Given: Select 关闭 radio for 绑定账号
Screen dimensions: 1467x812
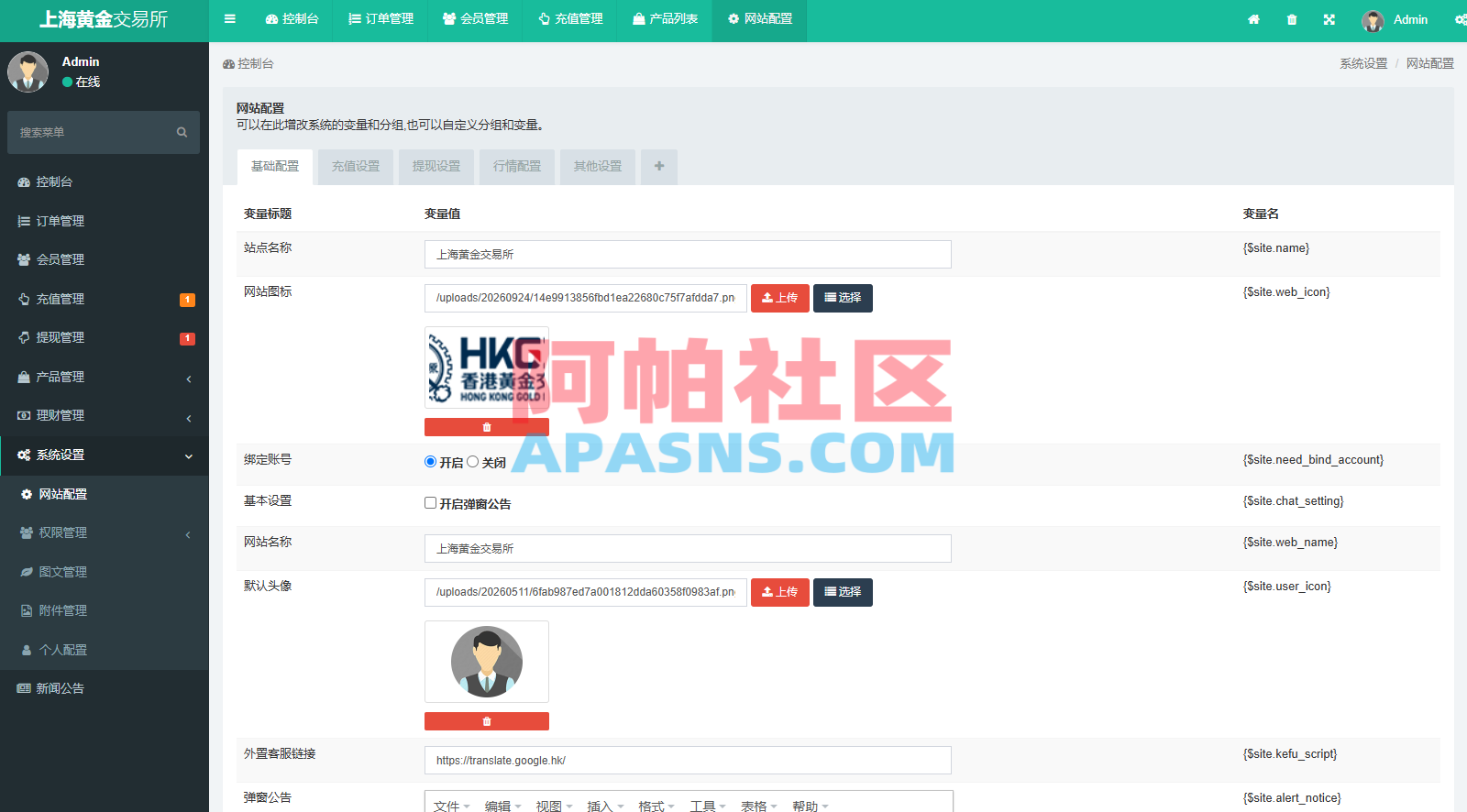Looking at the screenshot, I should (x=473, y=462).
